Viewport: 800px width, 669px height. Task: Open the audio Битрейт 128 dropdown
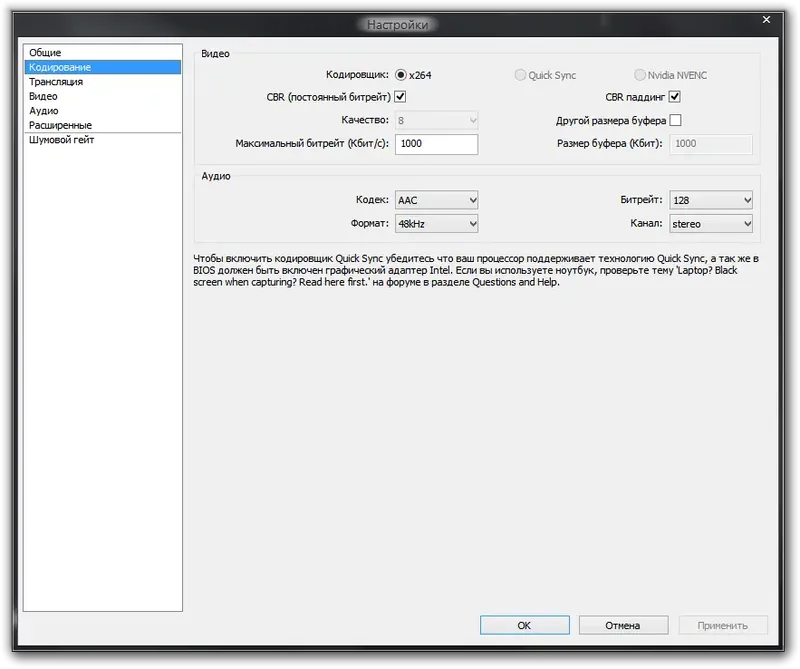pos(711,200)
